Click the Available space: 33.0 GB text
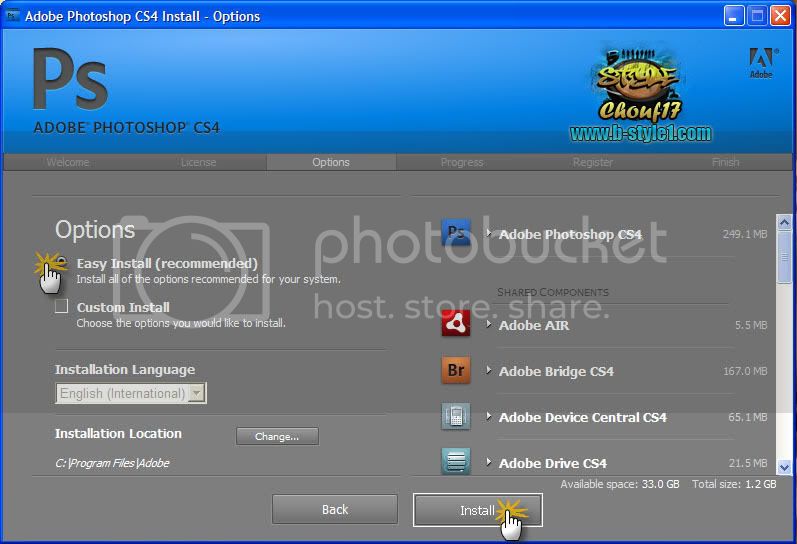Viewport: 797px width, 544px height. 620,484
